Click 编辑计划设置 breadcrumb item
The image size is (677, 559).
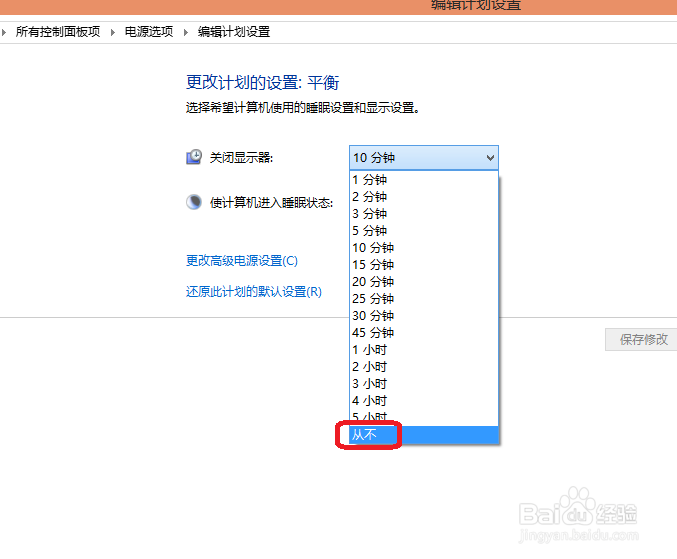click(x=234, y=32)
